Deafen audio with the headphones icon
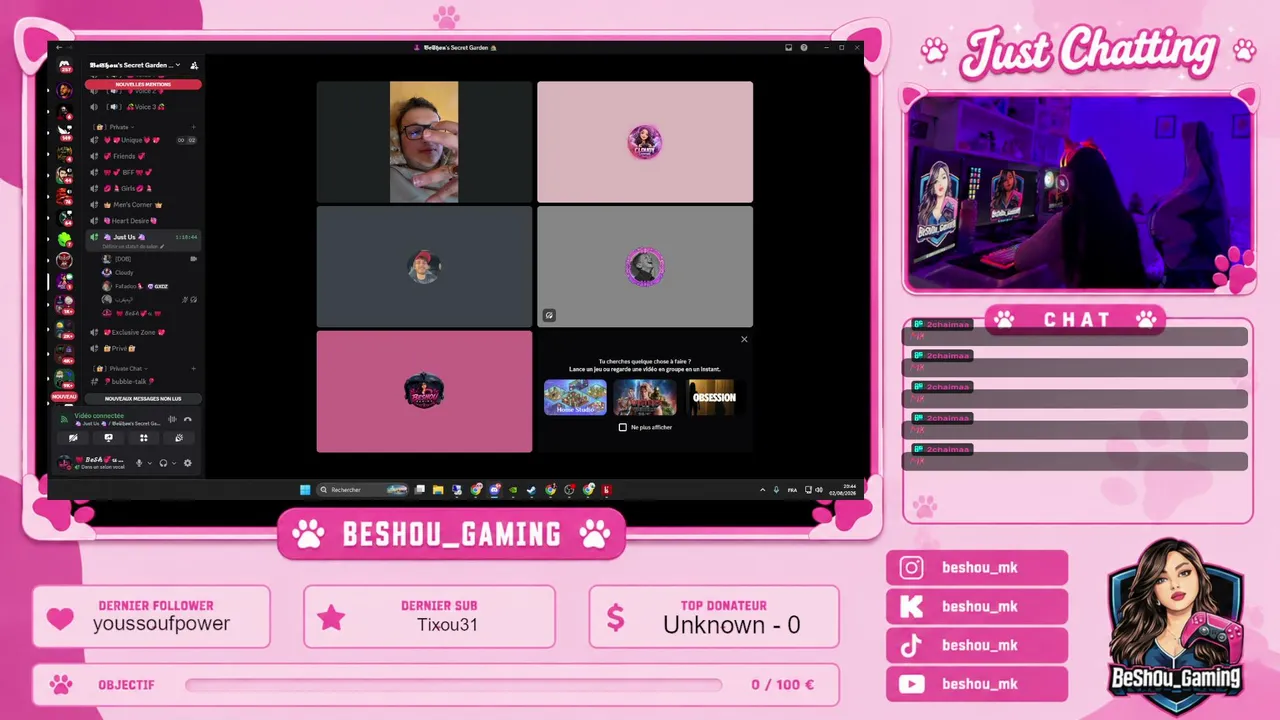The width and height of the screenshot is (1280, 720). coord(163,463)
